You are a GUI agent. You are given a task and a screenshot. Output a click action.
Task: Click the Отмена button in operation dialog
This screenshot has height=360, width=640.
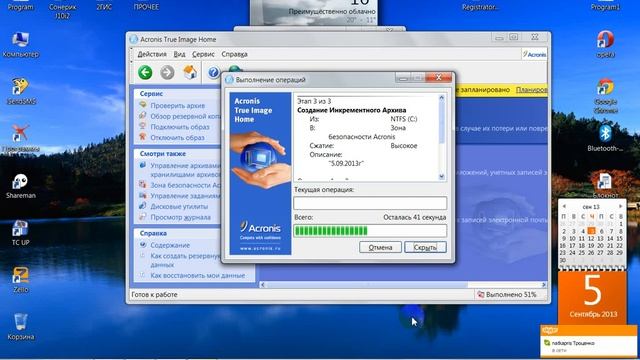pyautogui.click(x=380, y=247)
